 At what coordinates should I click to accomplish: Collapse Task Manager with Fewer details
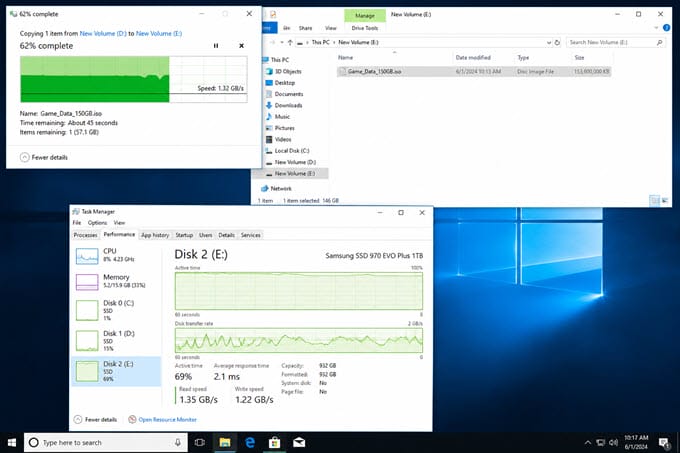[95, 420]
